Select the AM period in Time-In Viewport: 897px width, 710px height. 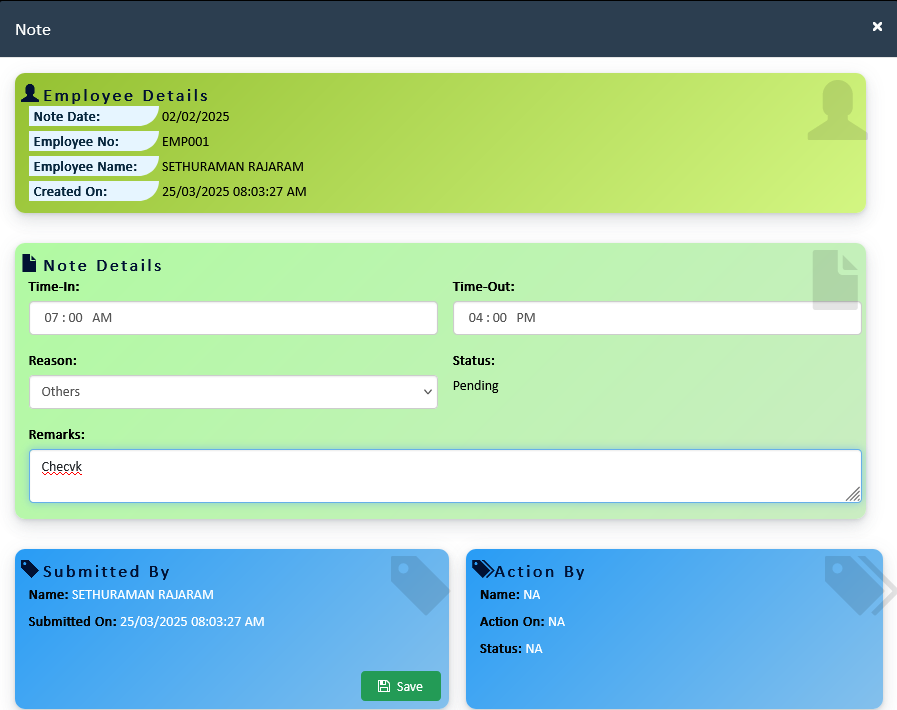pyautogui.click(x=102, y=318)
